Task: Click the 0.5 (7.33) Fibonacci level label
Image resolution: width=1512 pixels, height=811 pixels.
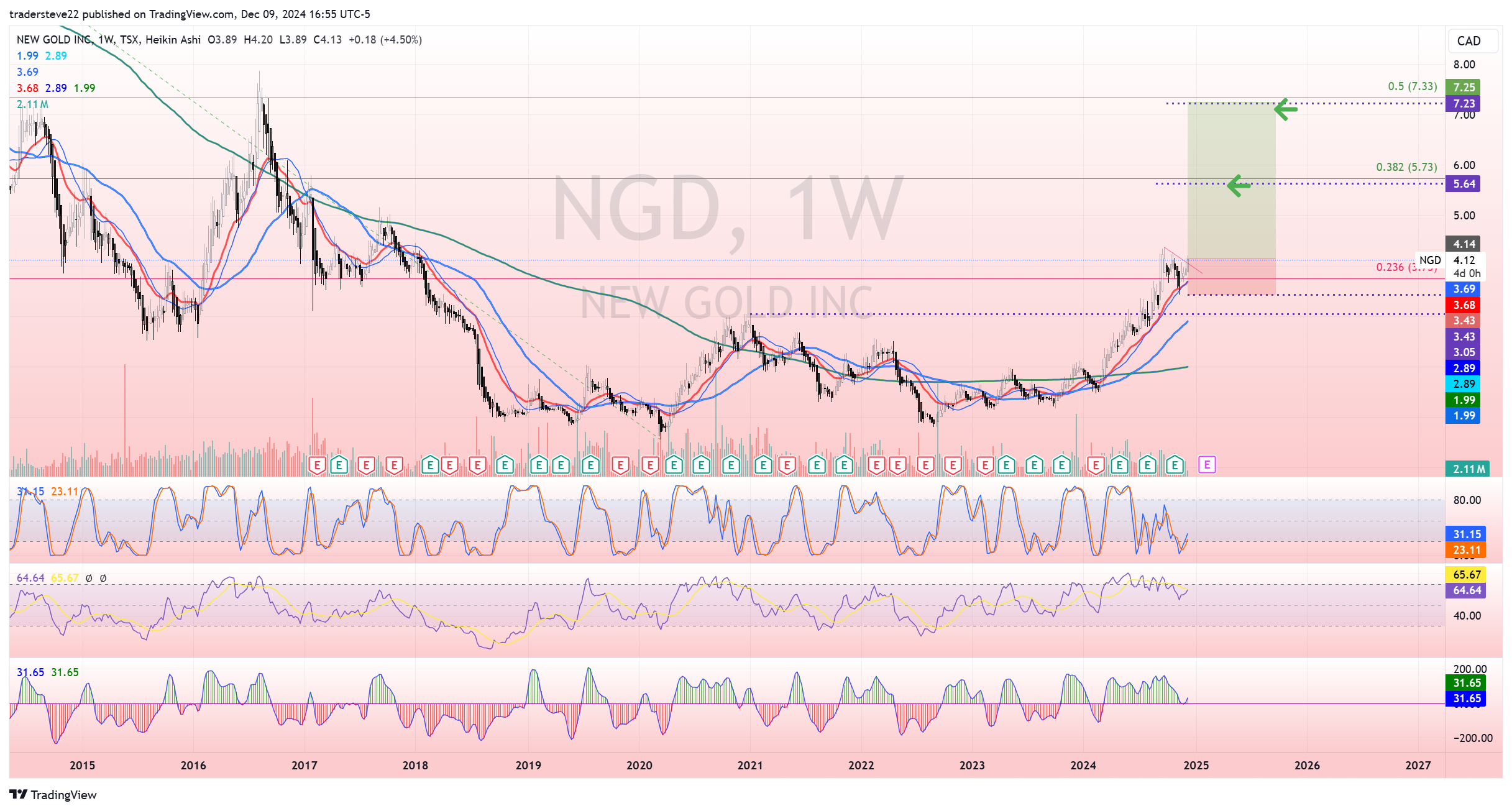Action: 1413,86
